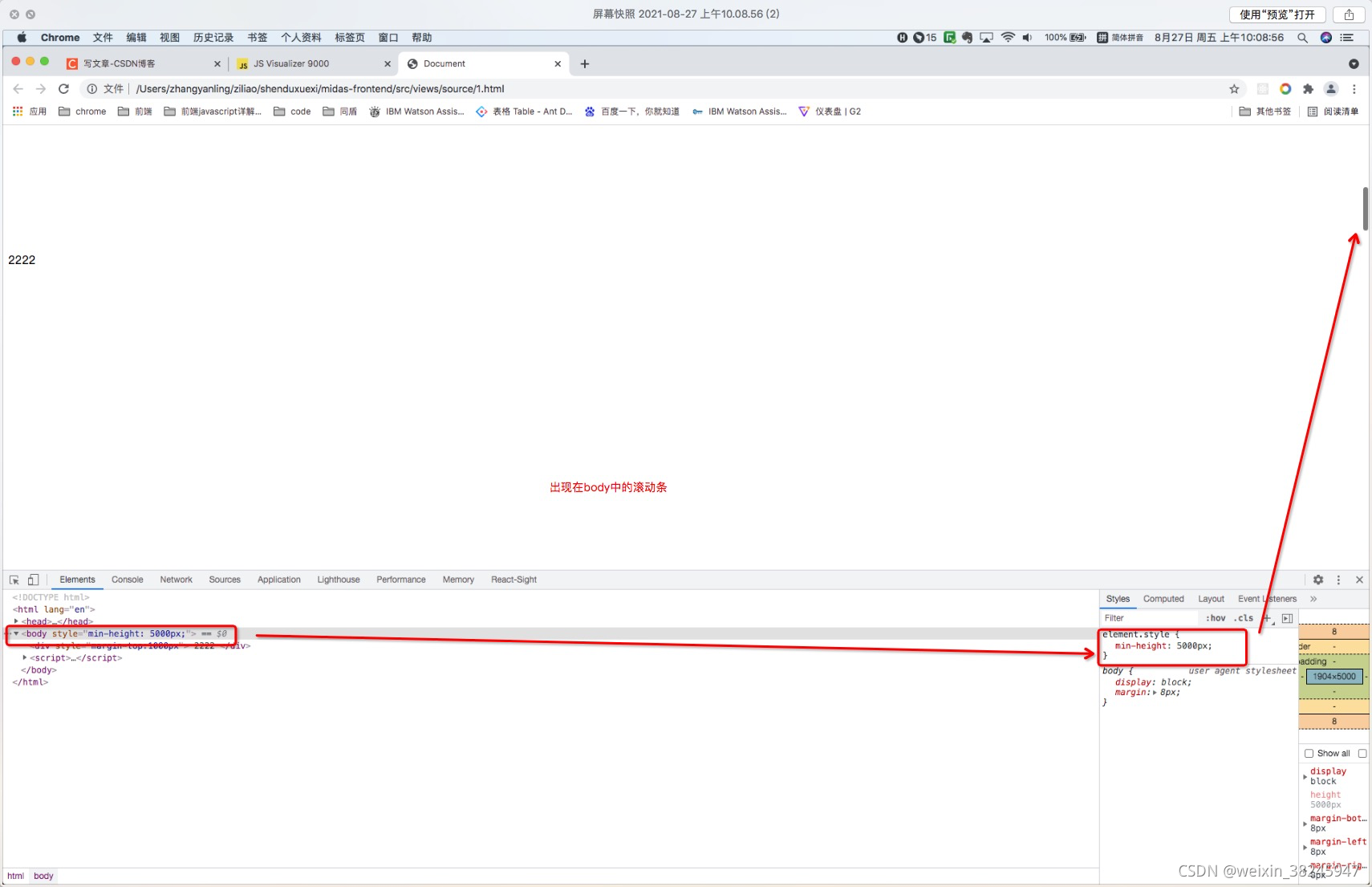Open the chrome bookmarks folder
Viewport: 1372px width, 887px height.
coord(83,112)
